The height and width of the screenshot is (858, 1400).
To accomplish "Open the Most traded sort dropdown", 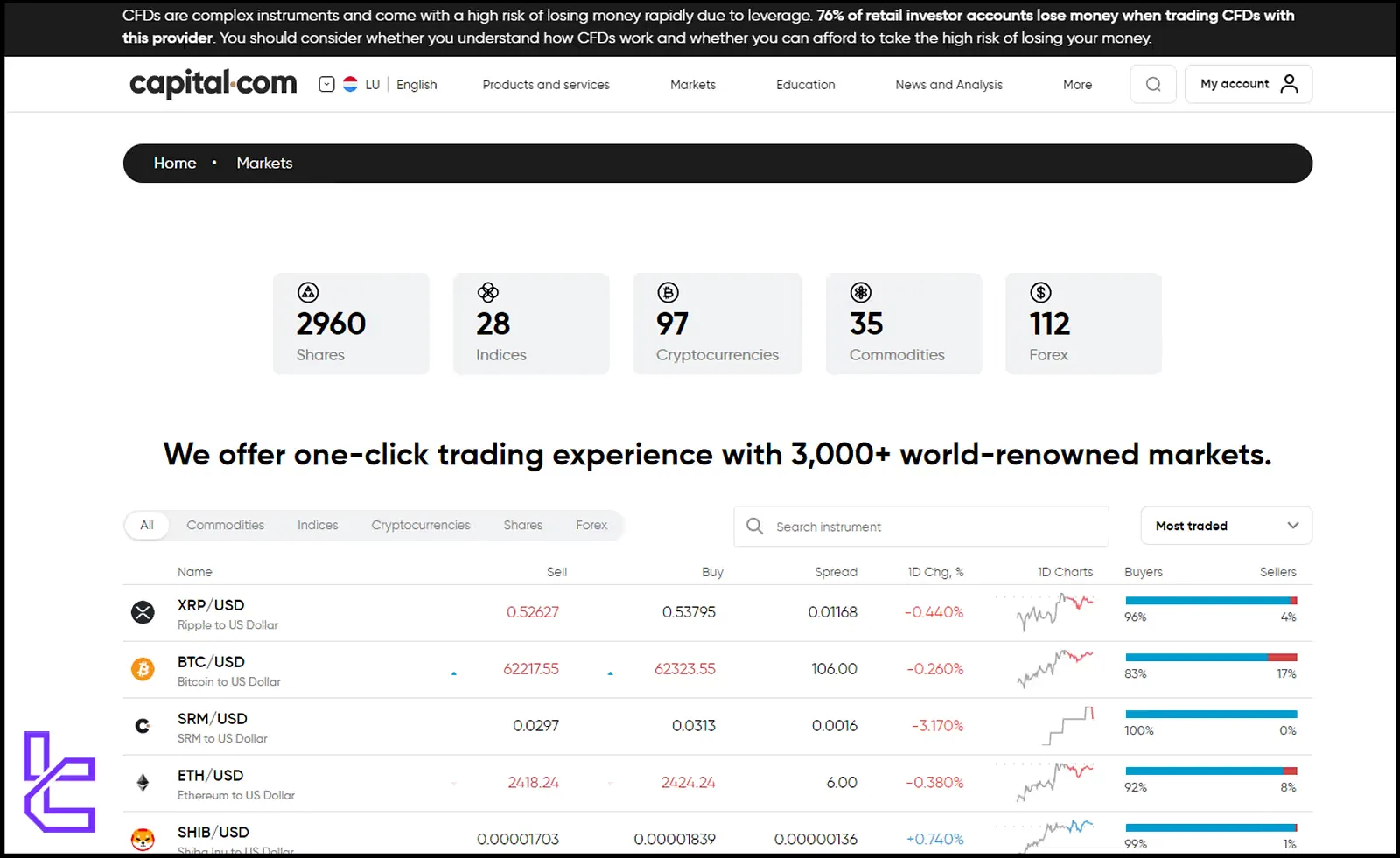I will pyautogui.click(x=1227, y=526).
